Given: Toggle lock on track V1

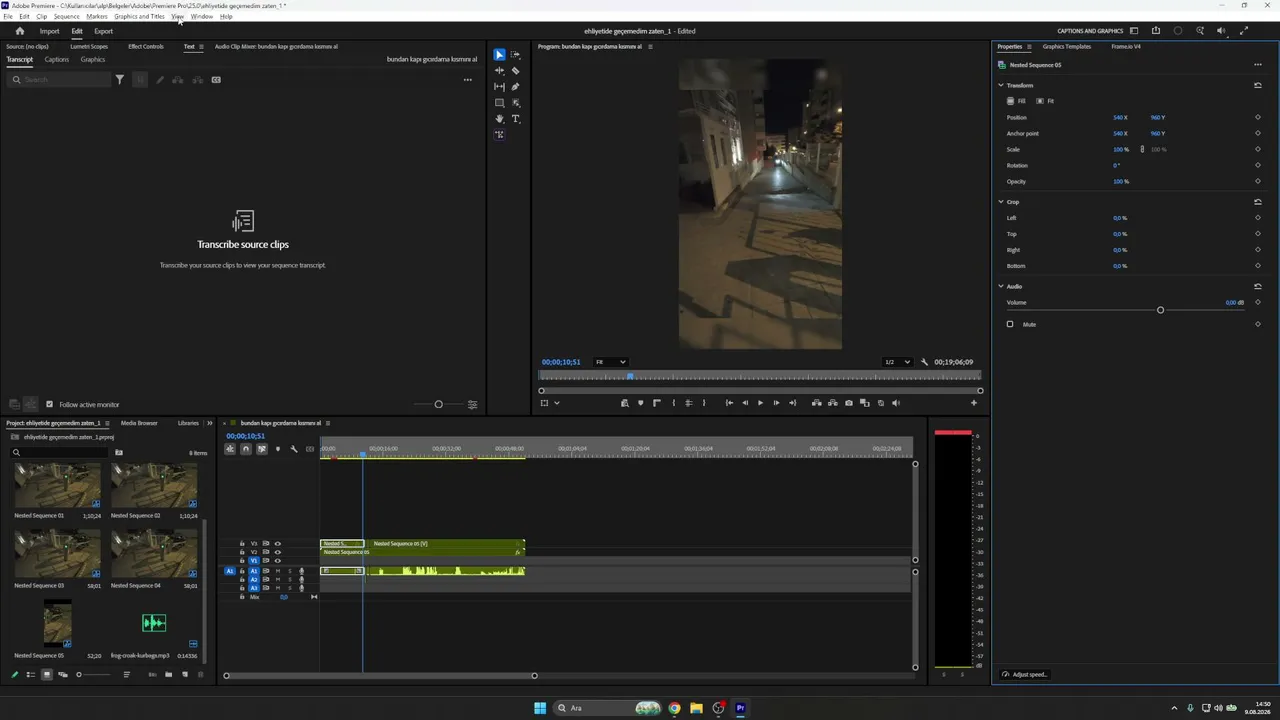Looking at the screenshot, I should 242,561.
